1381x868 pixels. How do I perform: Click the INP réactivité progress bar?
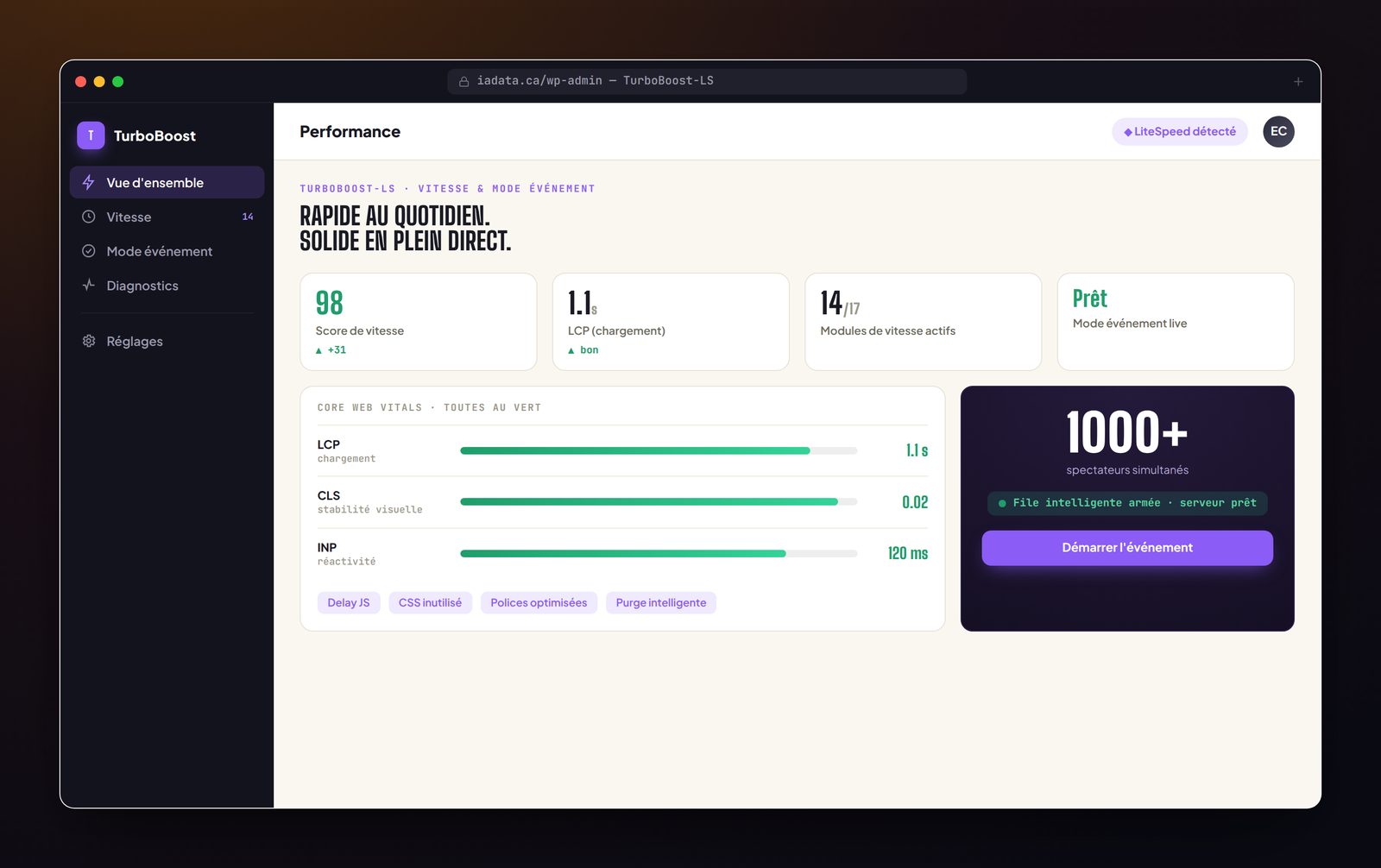tap(659, 554)
